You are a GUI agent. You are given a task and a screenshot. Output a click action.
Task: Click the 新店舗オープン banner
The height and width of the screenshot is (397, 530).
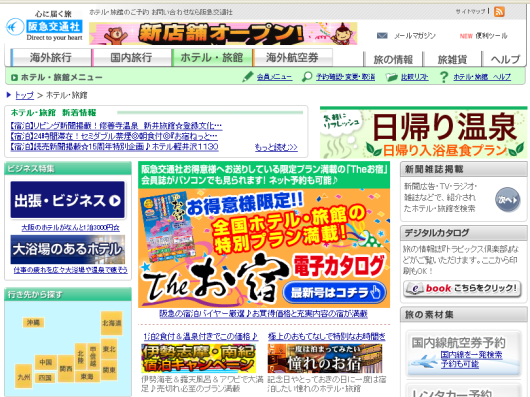[223, 33]
